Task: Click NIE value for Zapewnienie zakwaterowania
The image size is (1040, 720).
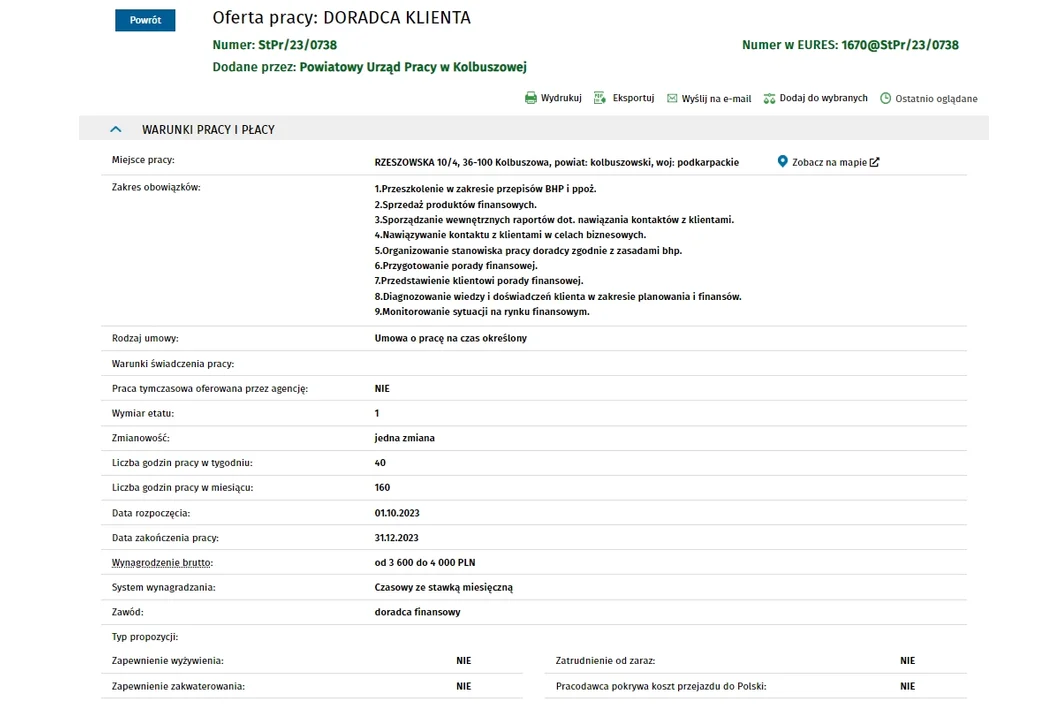Action: coord(464,686)
